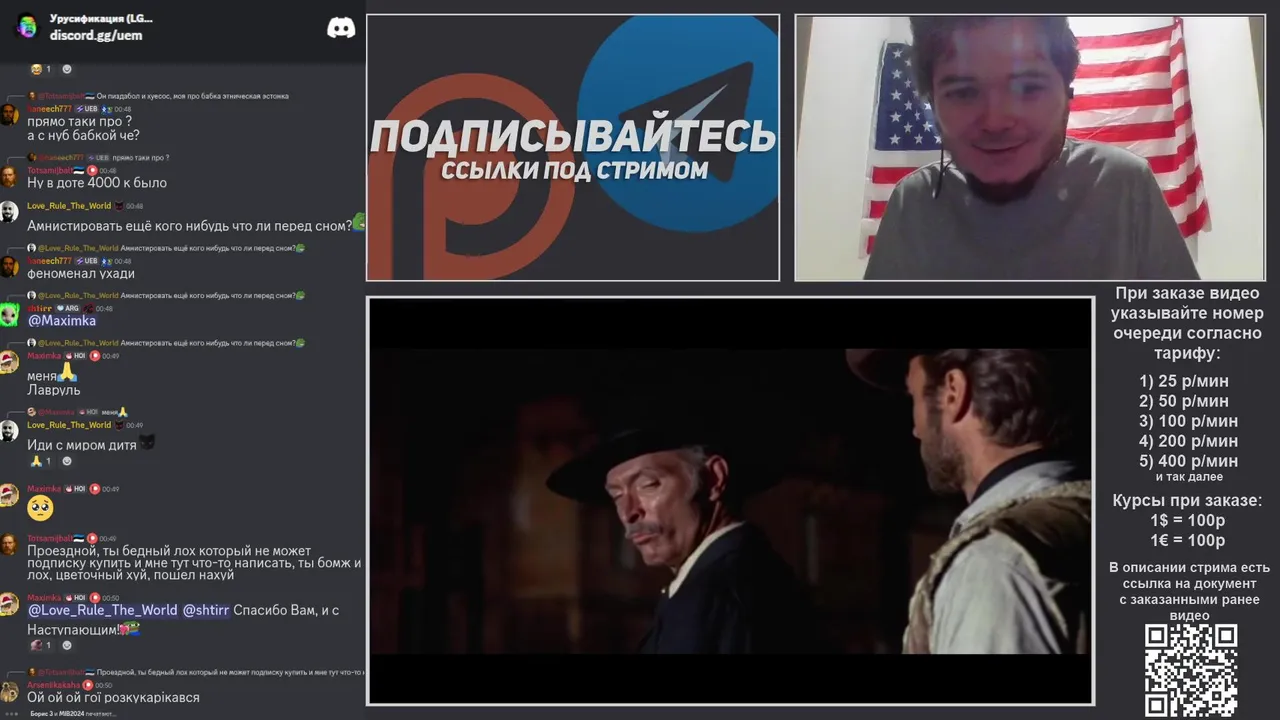Screen dimensions: 1280x720
Task: Click the Pepe emoji ending the "Амнистировать" message
Action: tap(359, 224)
